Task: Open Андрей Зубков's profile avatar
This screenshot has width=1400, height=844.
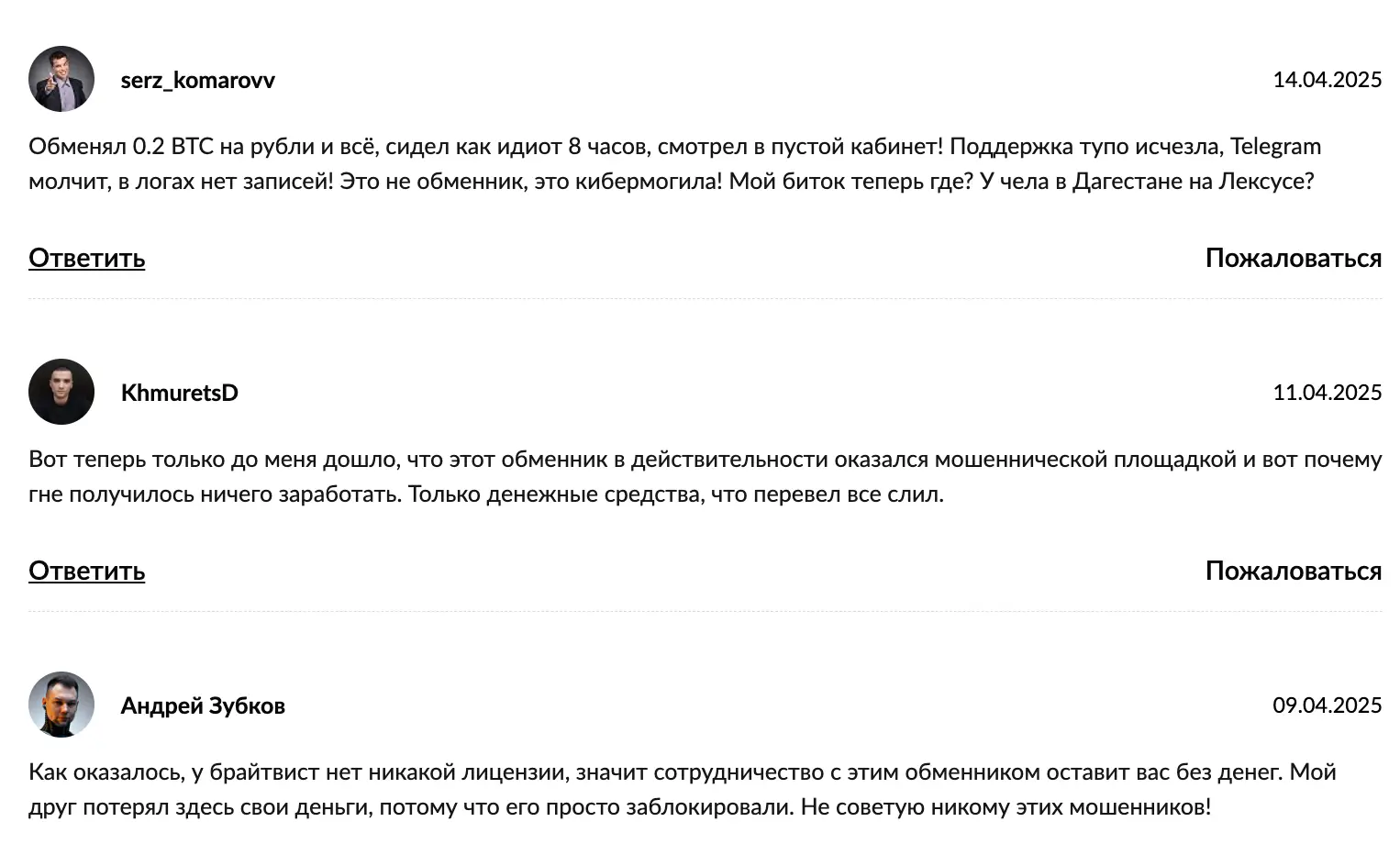Action: (x=61, y=705)
